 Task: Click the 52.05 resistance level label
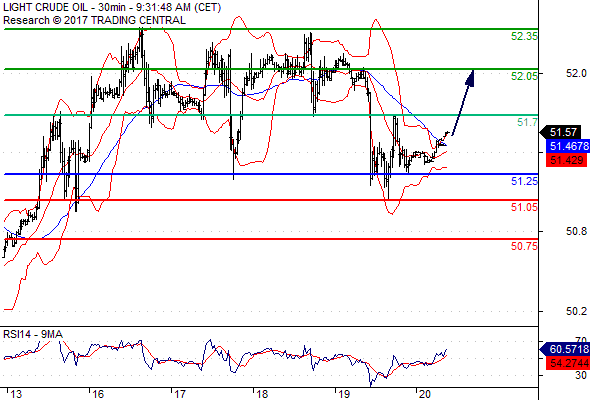(x=524, y=76)
